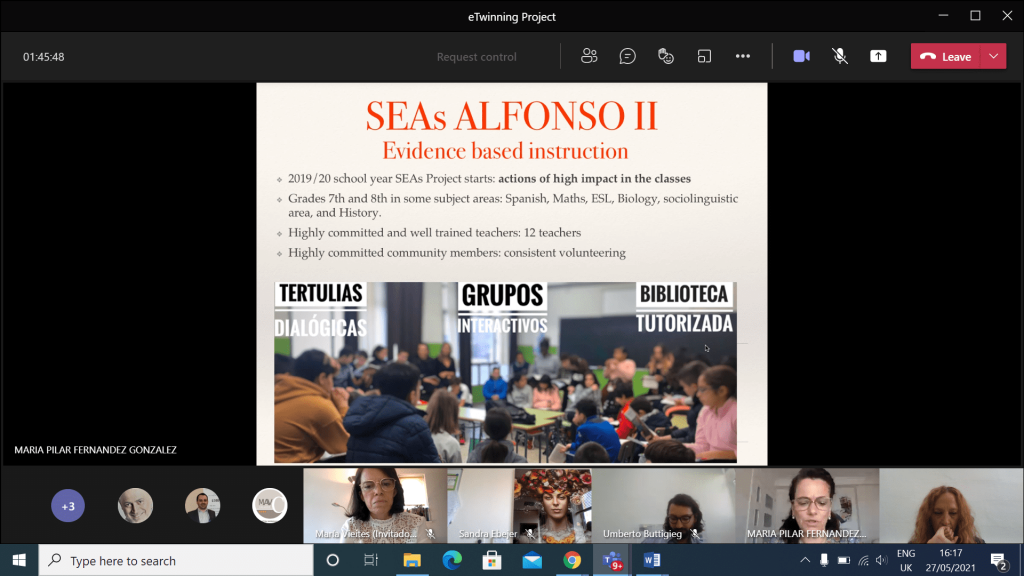Turn off the camera

point(801,57)
